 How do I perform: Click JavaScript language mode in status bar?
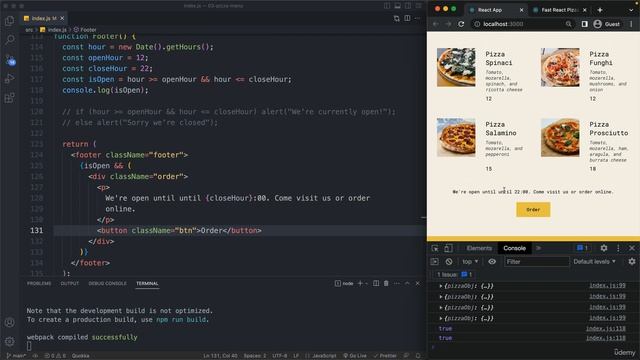point(323,356)
